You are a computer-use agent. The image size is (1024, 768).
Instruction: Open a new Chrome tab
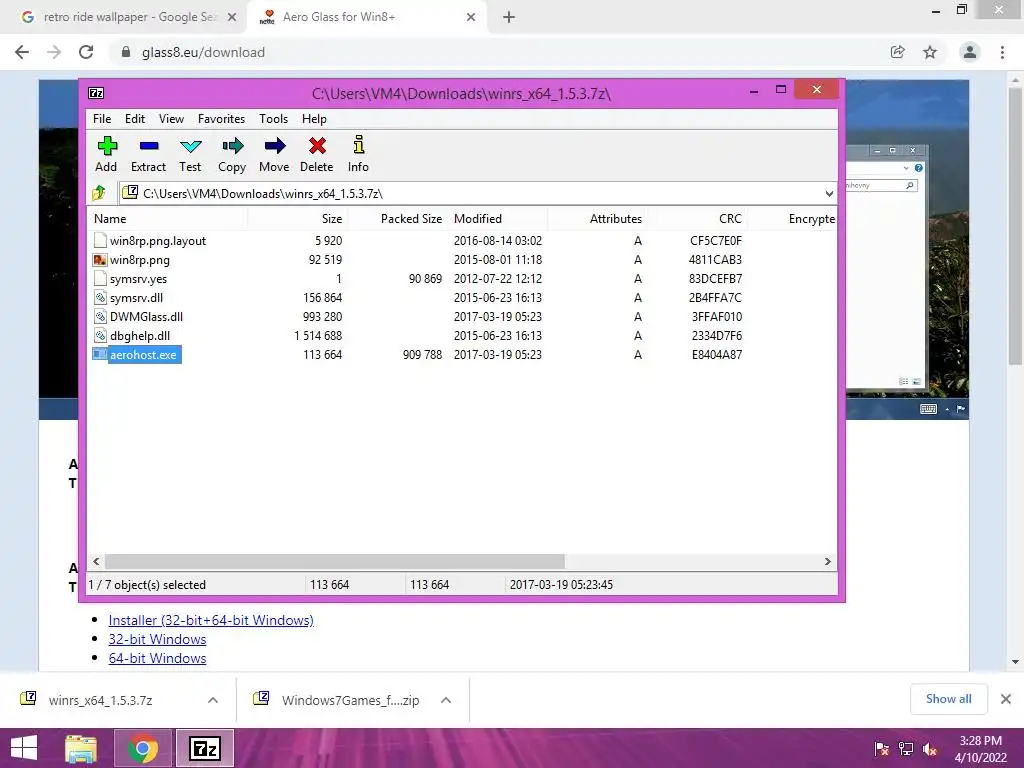[509, 17]
